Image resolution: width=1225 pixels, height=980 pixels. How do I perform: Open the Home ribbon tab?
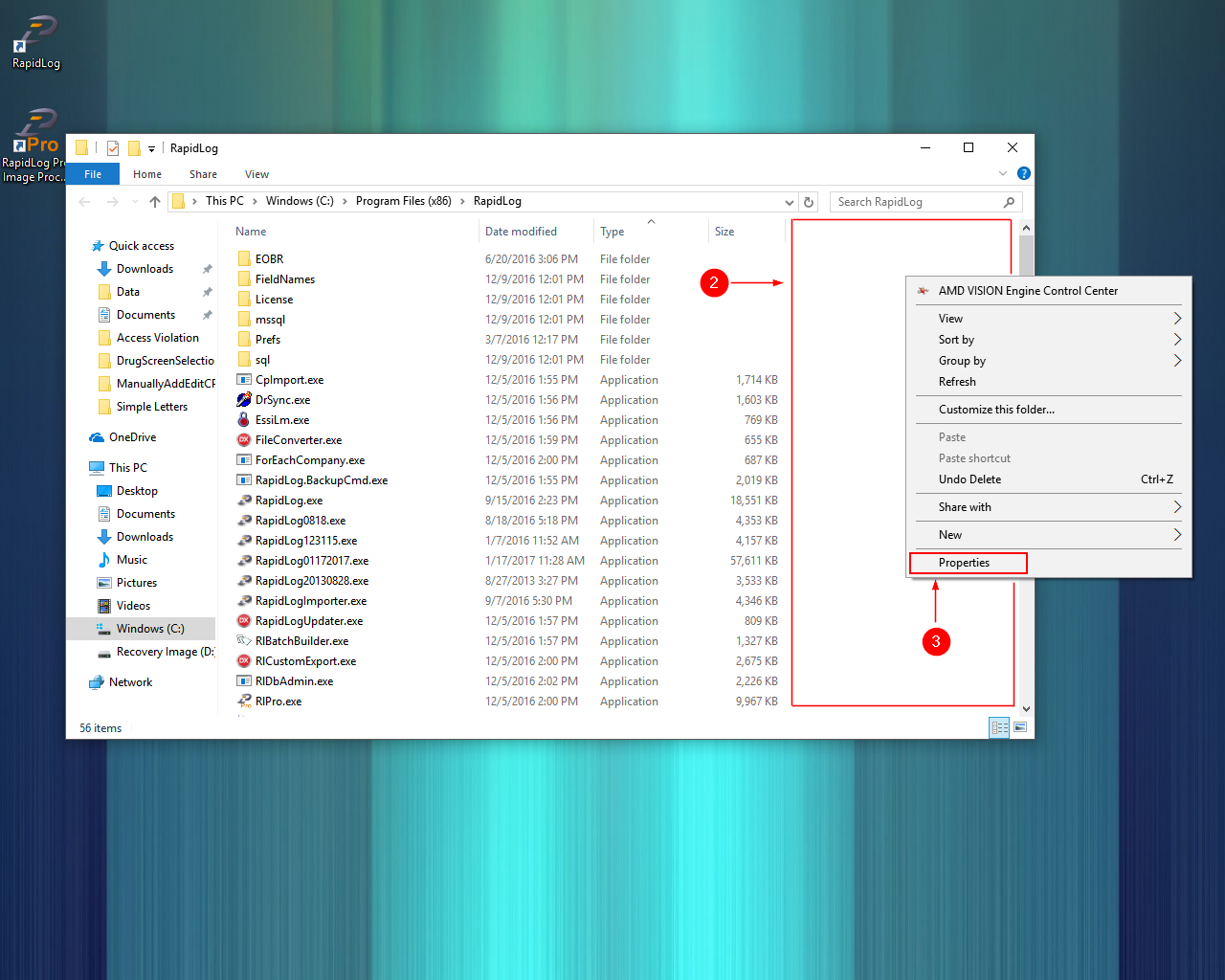(147, 174)
